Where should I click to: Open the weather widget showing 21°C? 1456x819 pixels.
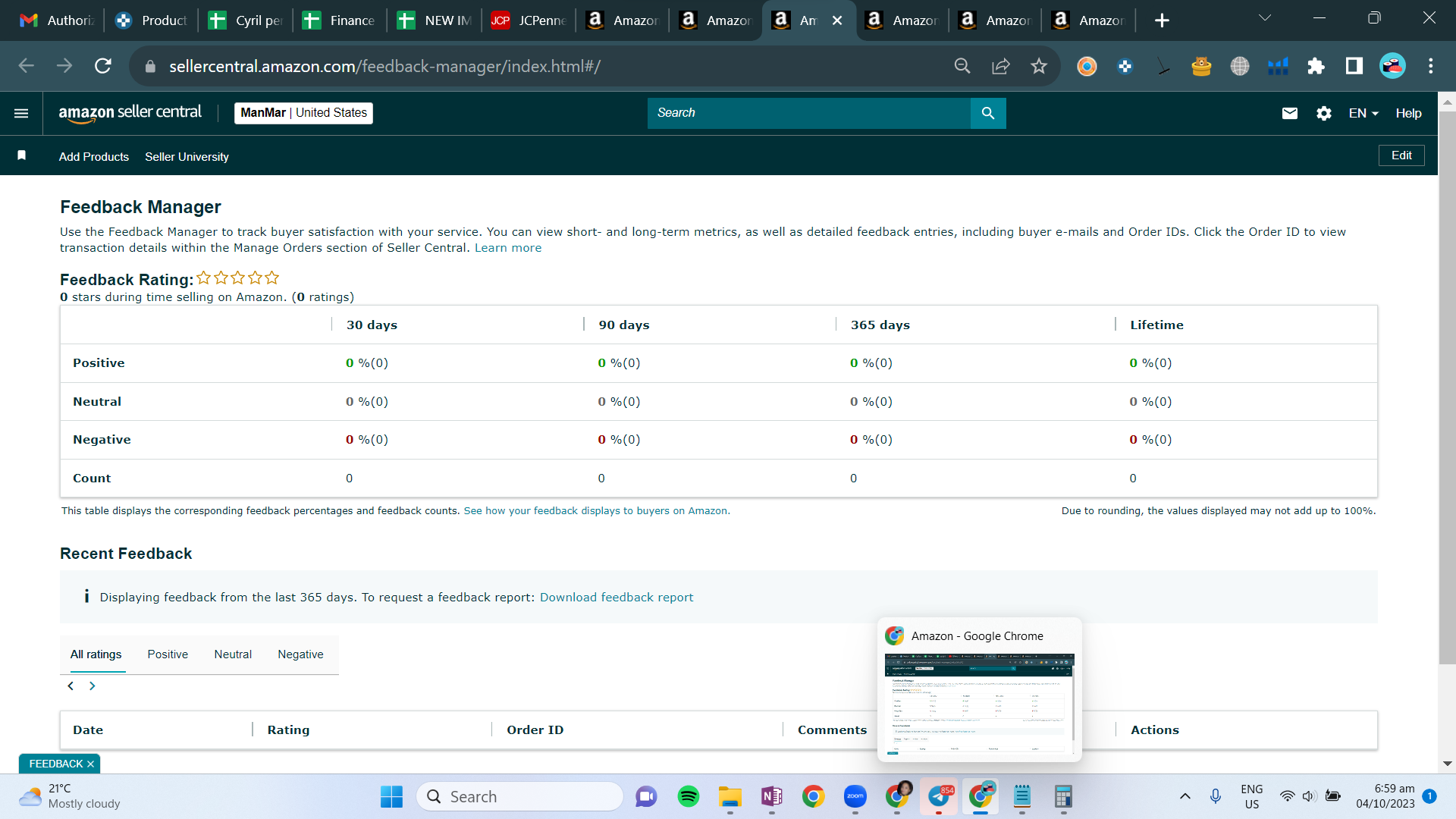click(70, 796)
